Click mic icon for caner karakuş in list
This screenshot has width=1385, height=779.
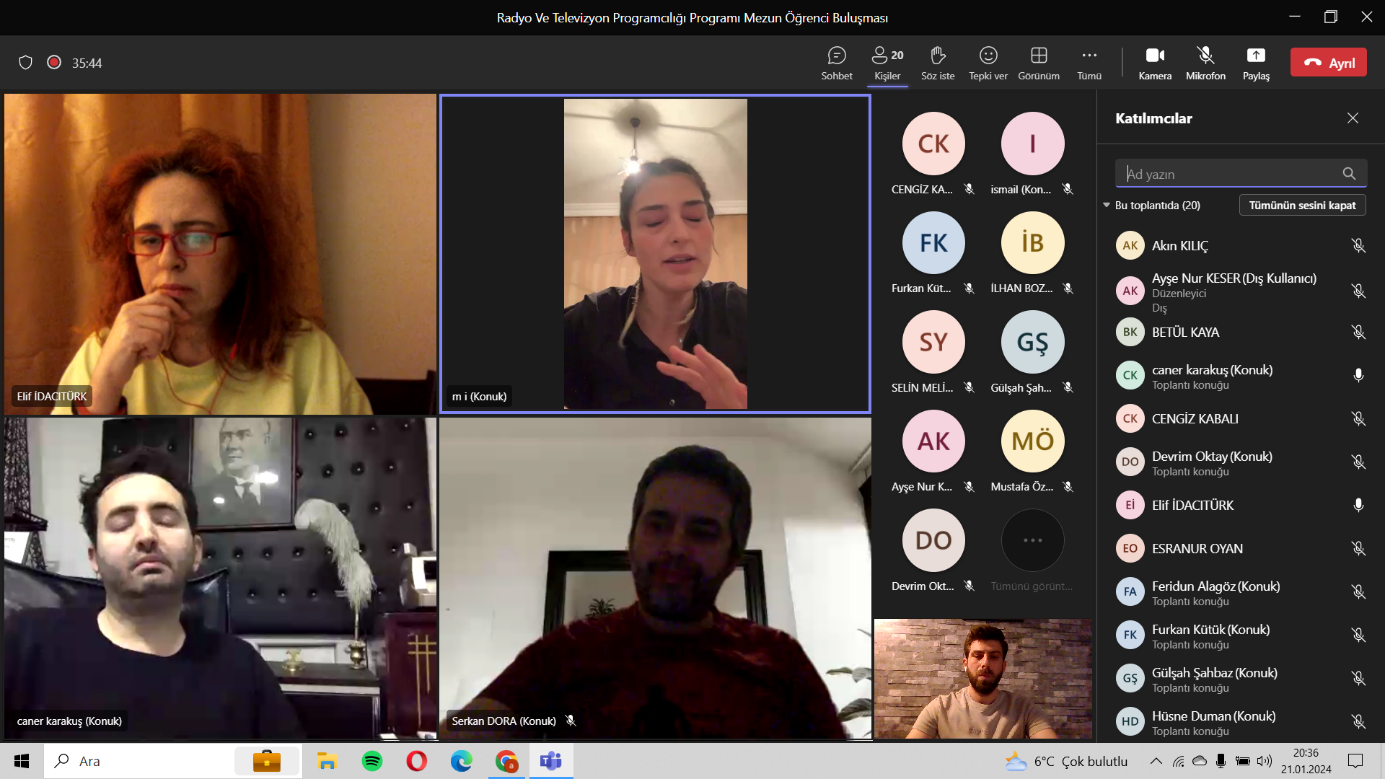(1358, 376)
